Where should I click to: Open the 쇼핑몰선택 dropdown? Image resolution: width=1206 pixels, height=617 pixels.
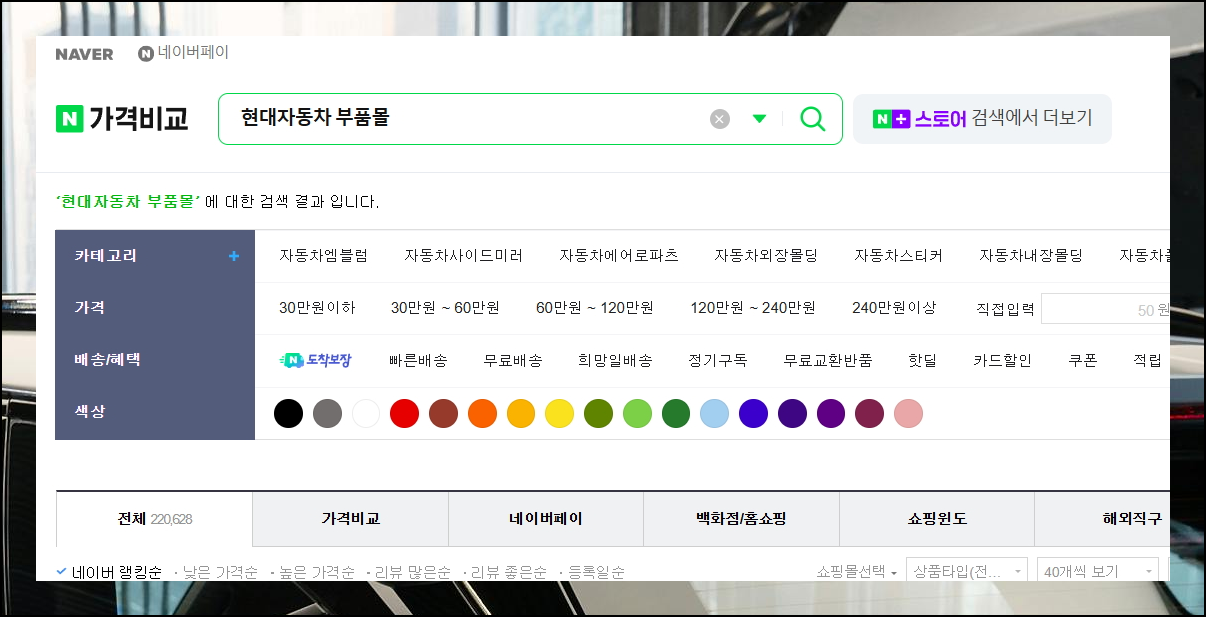click(857, 572)
